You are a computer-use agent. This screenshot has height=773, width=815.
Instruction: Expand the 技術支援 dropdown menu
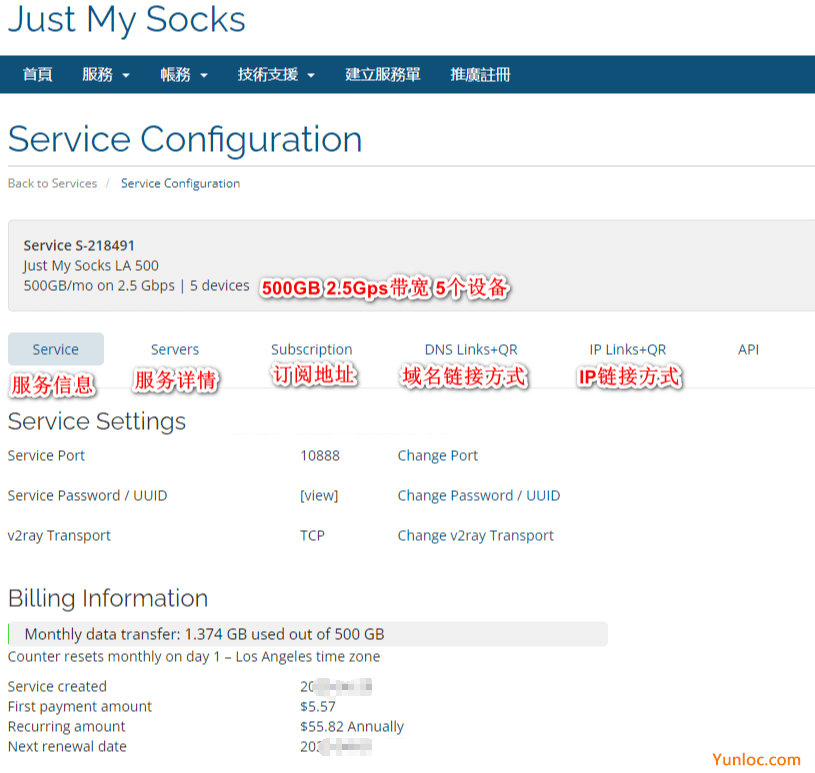(x=276, y=74)
